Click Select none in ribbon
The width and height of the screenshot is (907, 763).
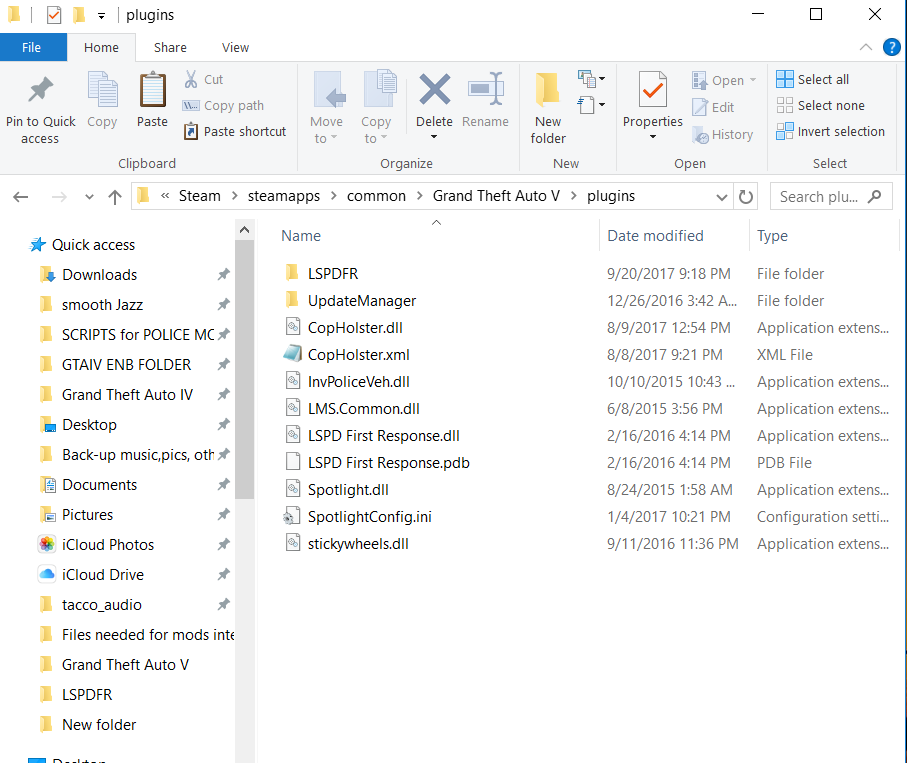point(820,105)
